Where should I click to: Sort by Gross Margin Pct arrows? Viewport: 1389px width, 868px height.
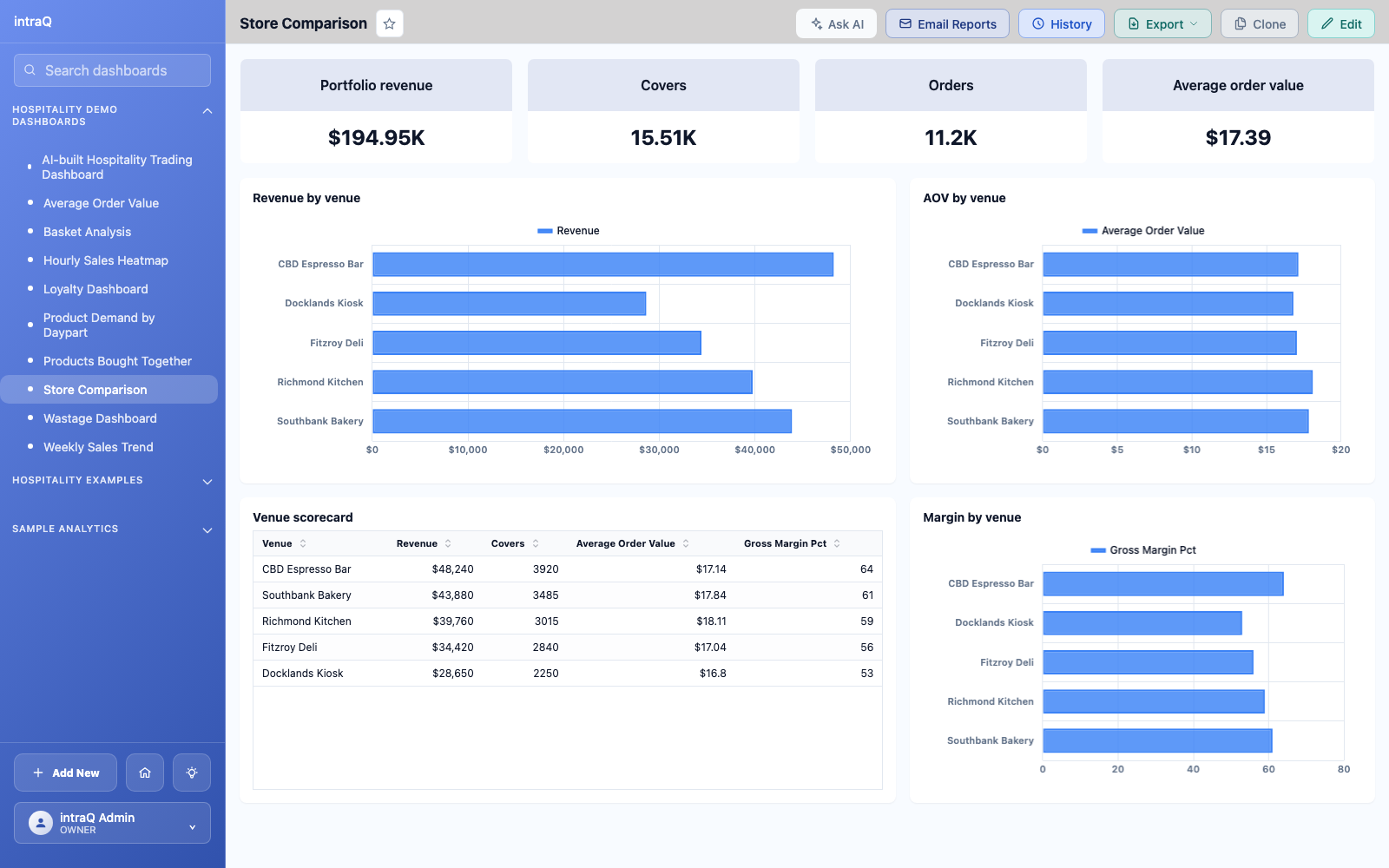click(837, 543)
